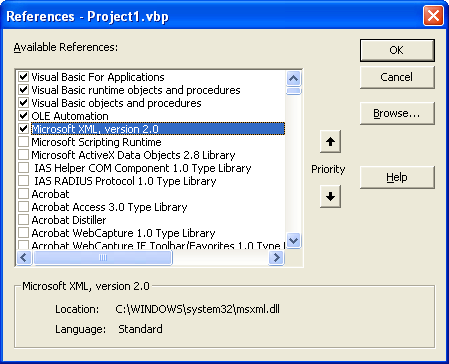Enable Microsoft Scripting Runtime reference
This screenshot has width=449, height=364.
coord(23,142)
